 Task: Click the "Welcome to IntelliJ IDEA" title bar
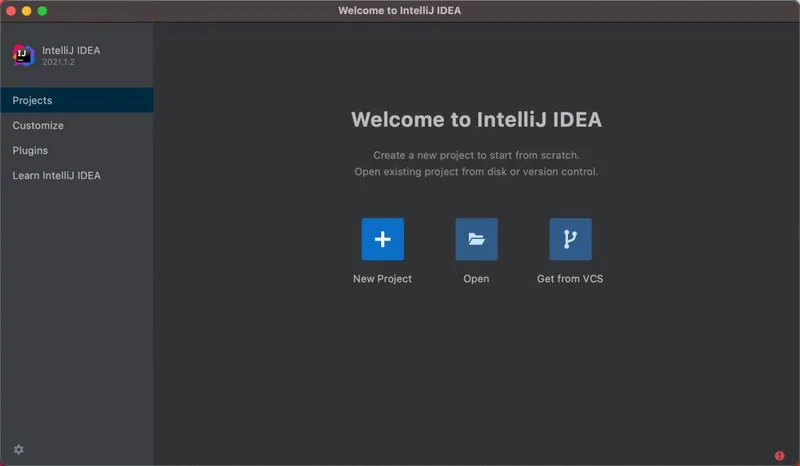pyautogui.click(x=400, y=10)
